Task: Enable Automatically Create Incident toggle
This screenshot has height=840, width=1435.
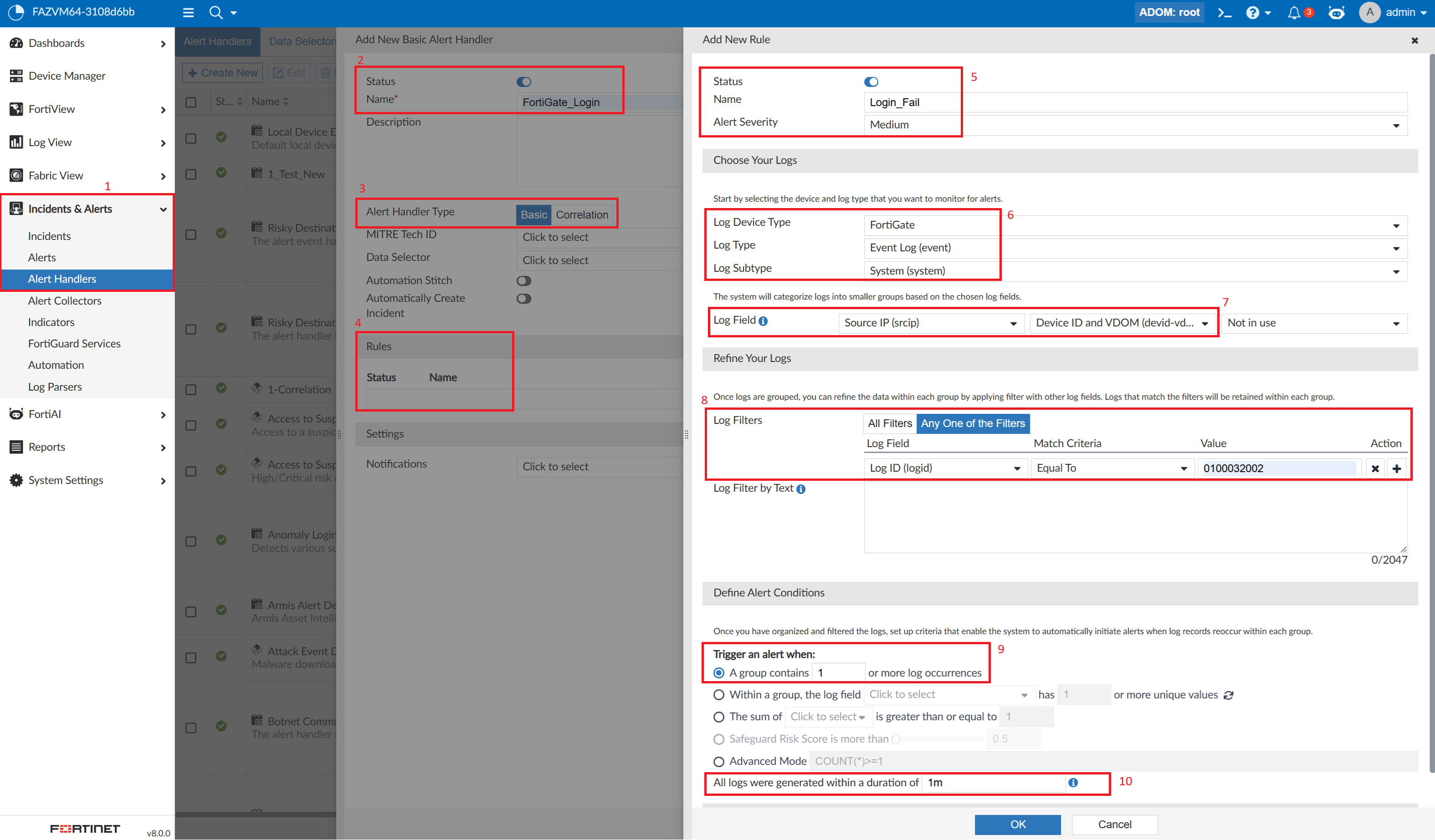Action: (x=524, y=299)
